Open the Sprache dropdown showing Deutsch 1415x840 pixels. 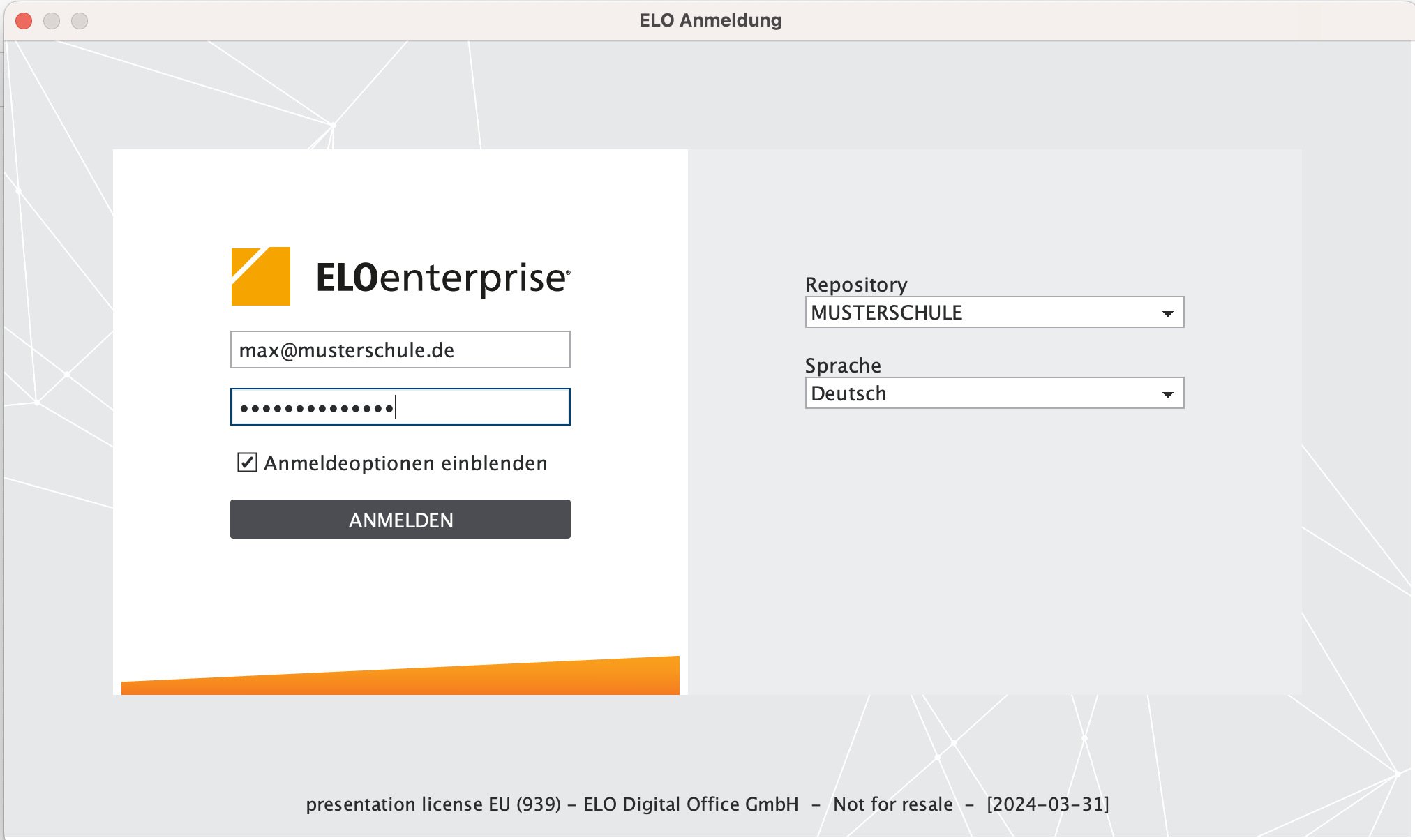pyautogui.click(x=982, y=393)
